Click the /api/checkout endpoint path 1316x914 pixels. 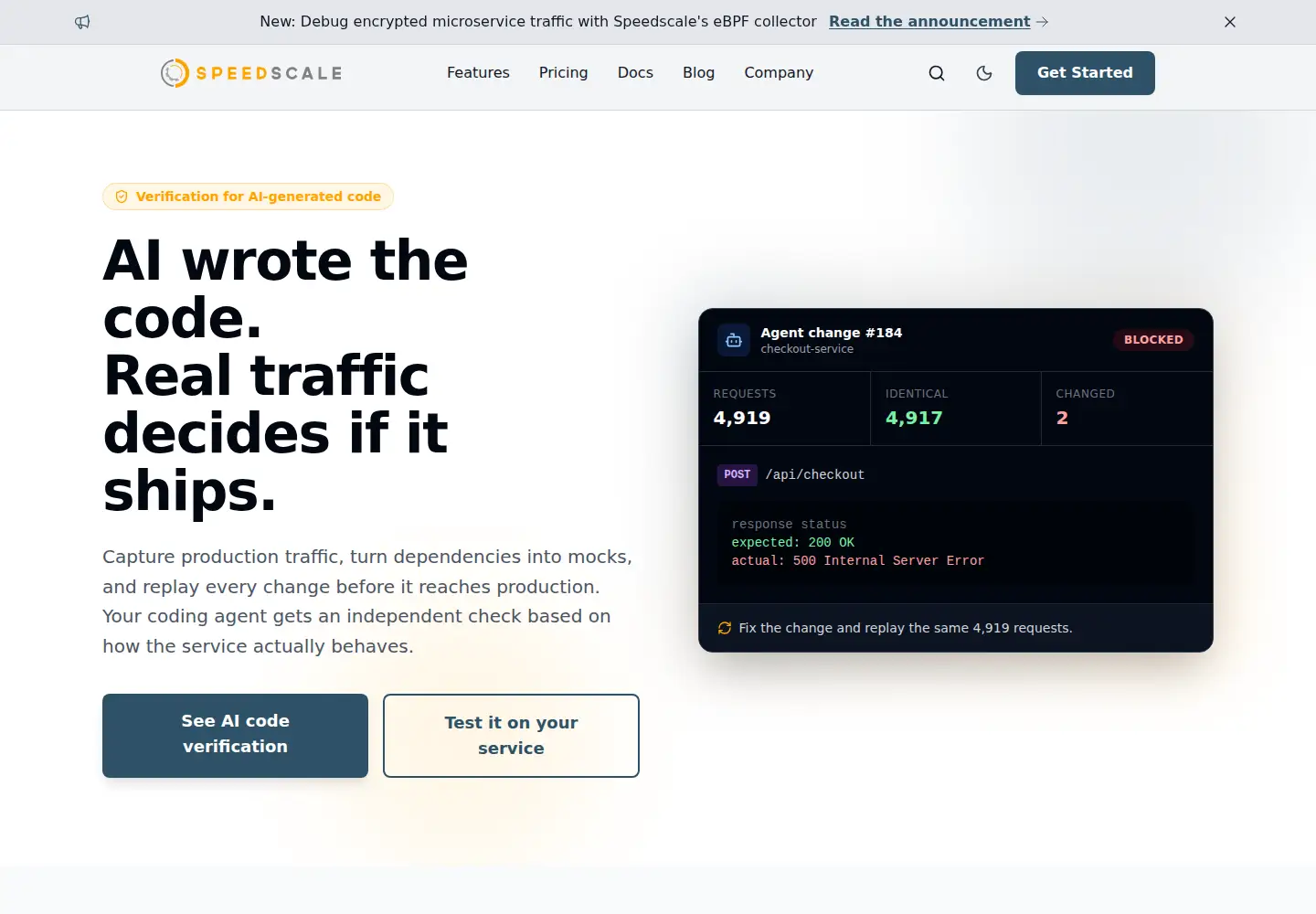point(814,474)
